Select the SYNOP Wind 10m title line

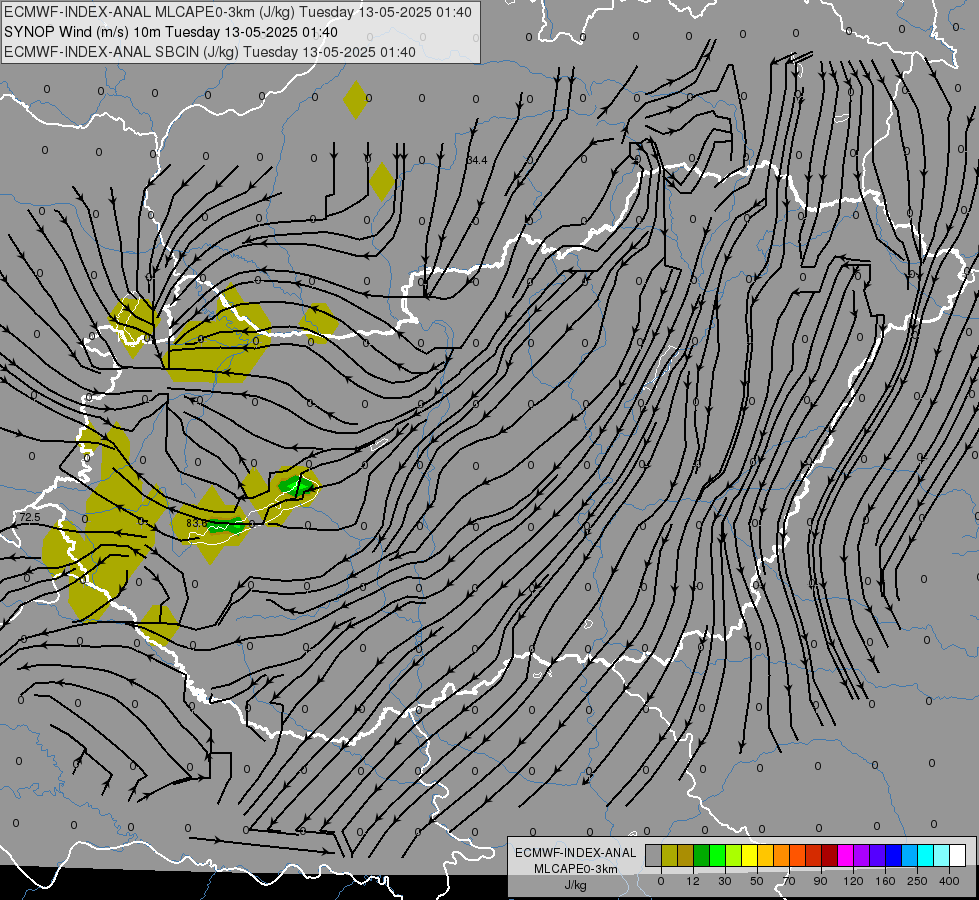[171, 32]
